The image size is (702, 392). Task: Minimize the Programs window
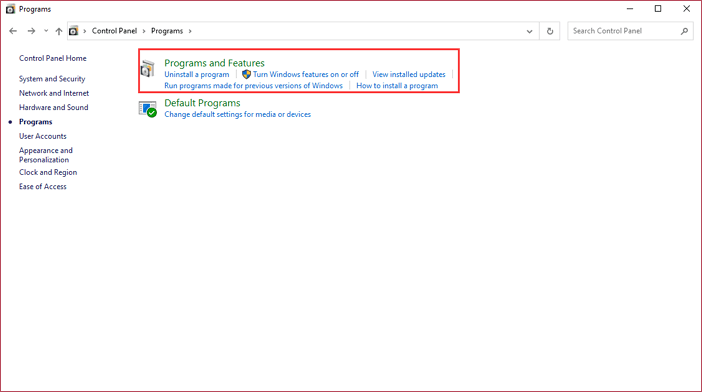pos(630,9)
